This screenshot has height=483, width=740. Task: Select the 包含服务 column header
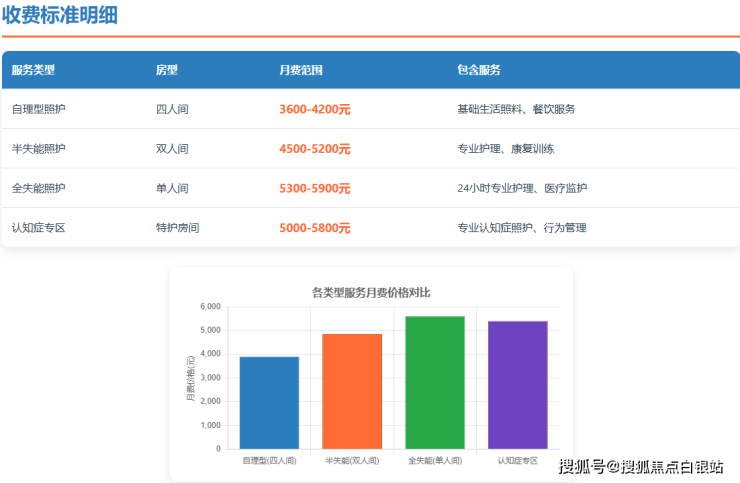pos(478,70)
